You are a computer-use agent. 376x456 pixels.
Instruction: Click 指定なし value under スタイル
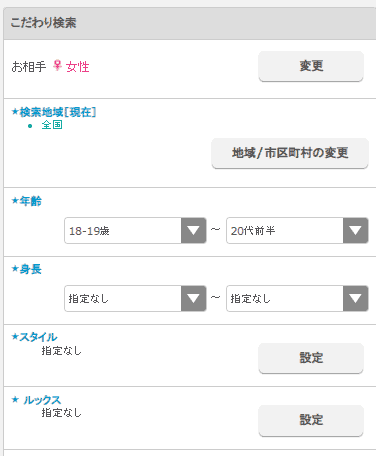point(62,351)
